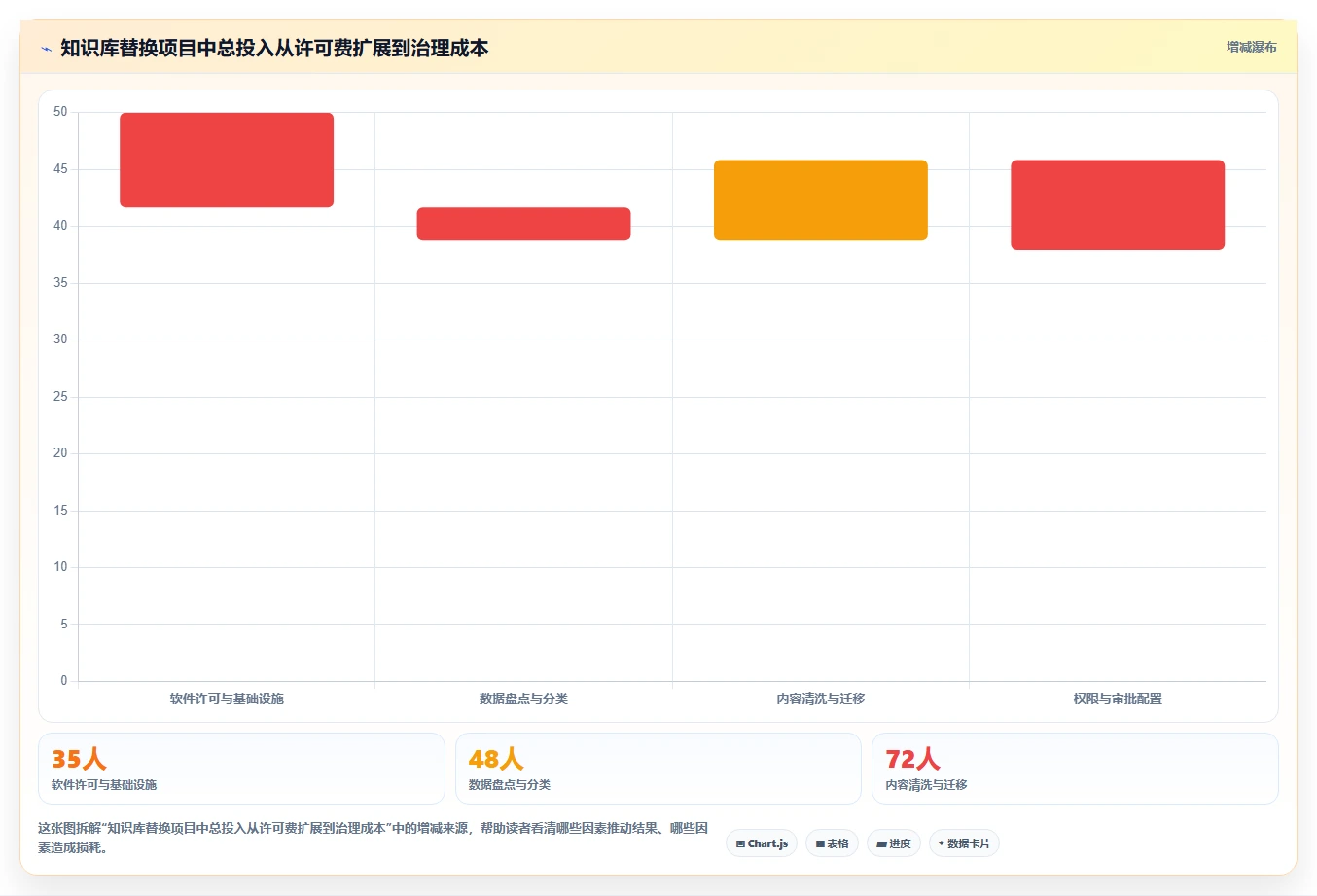Select the 数据卡片 tag chip
Image resolution: width=1317 pixels, height=896 pixels.
[964, 843]
